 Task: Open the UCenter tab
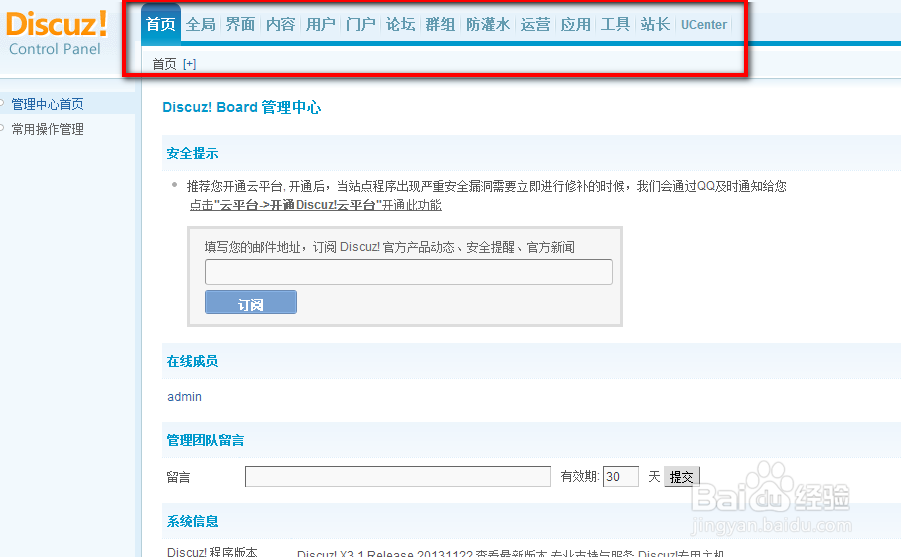(704, 25)
